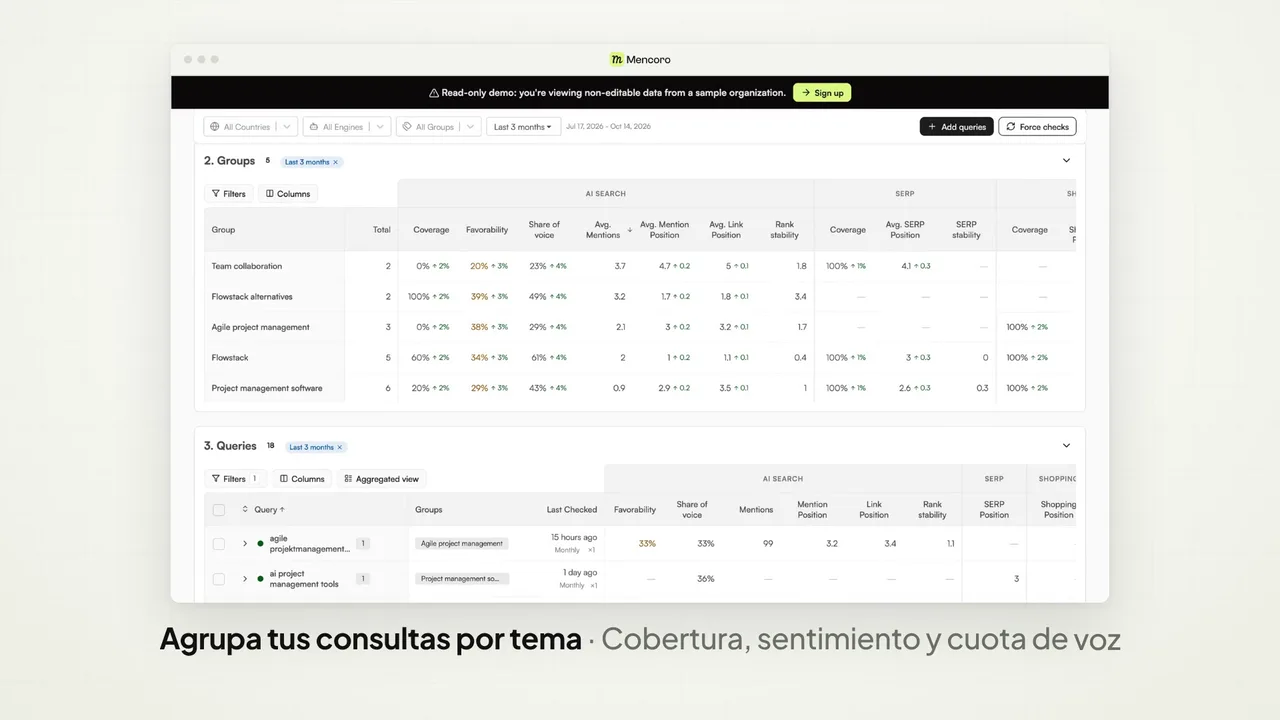Click the sort handle icon beside Query header
Viewport: 1280px width, 720px height.
pos(245,510)
